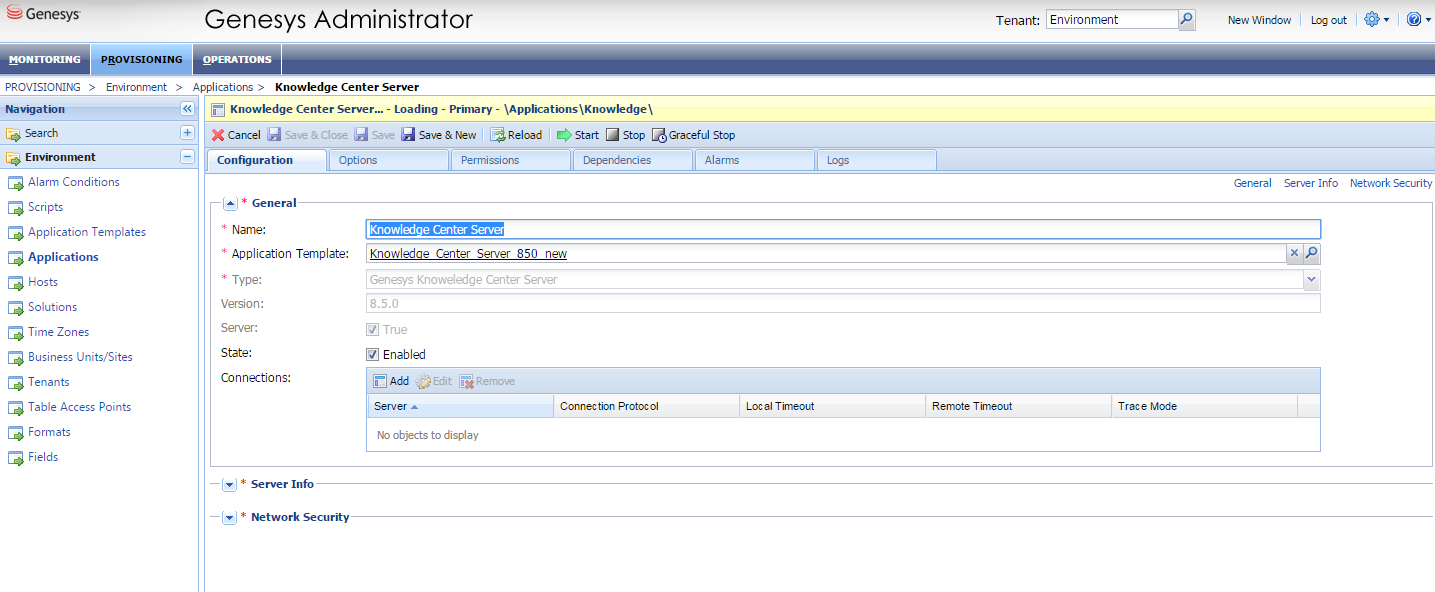Browse application templates with magnifier icon

[1312, 254]
